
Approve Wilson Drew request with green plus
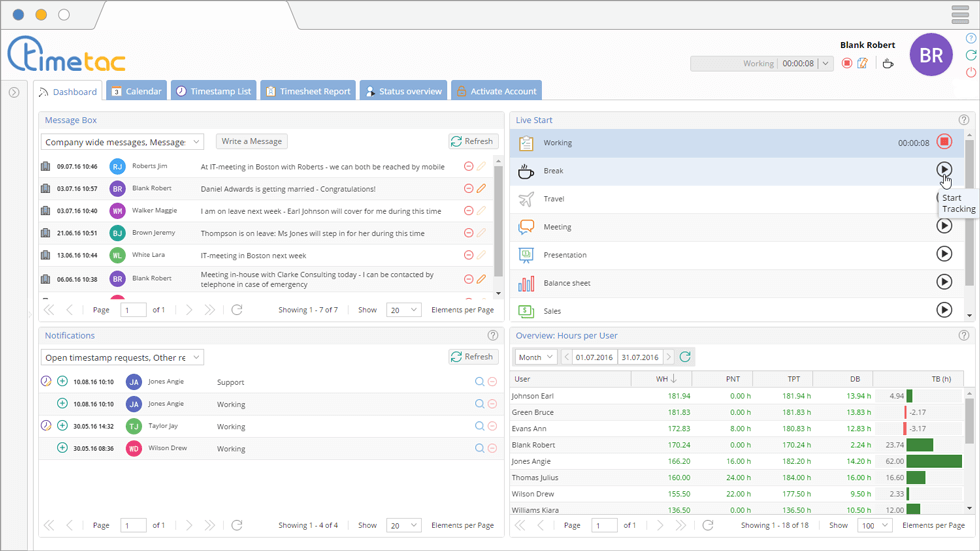(x=62, y=448)
